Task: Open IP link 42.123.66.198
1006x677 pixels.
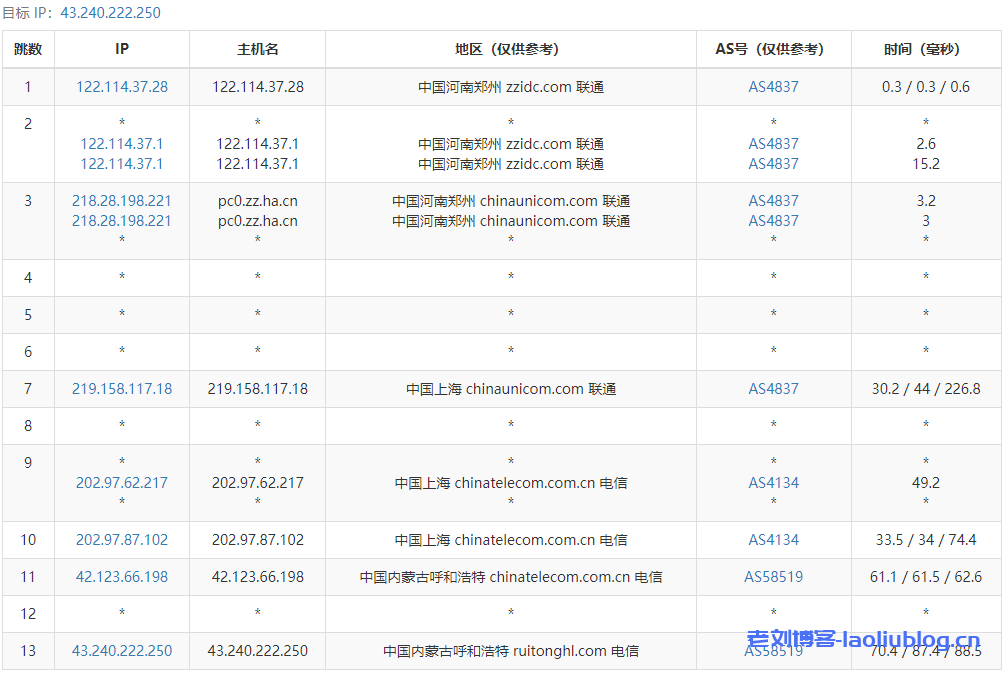Action: coord(122,577)
